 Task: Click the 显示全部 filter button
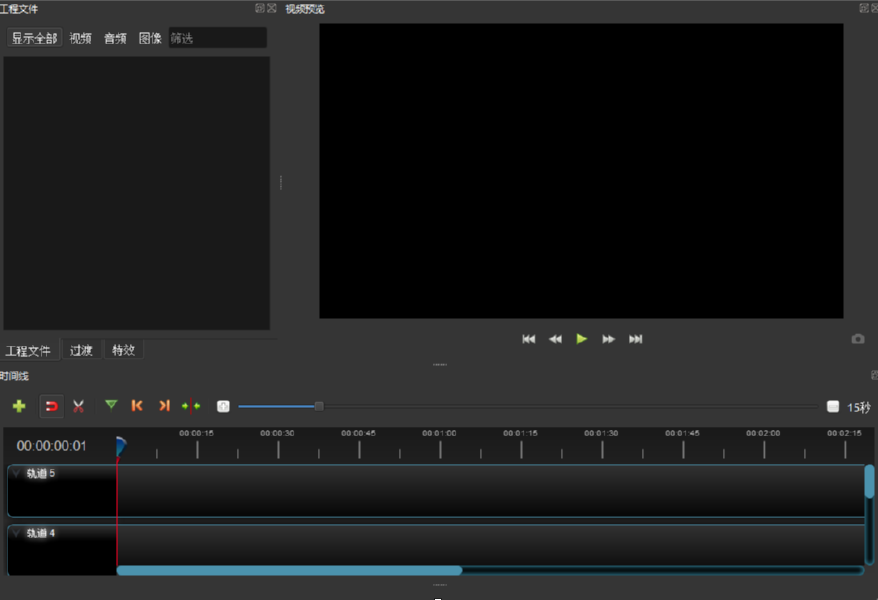(x=34, y=38)
